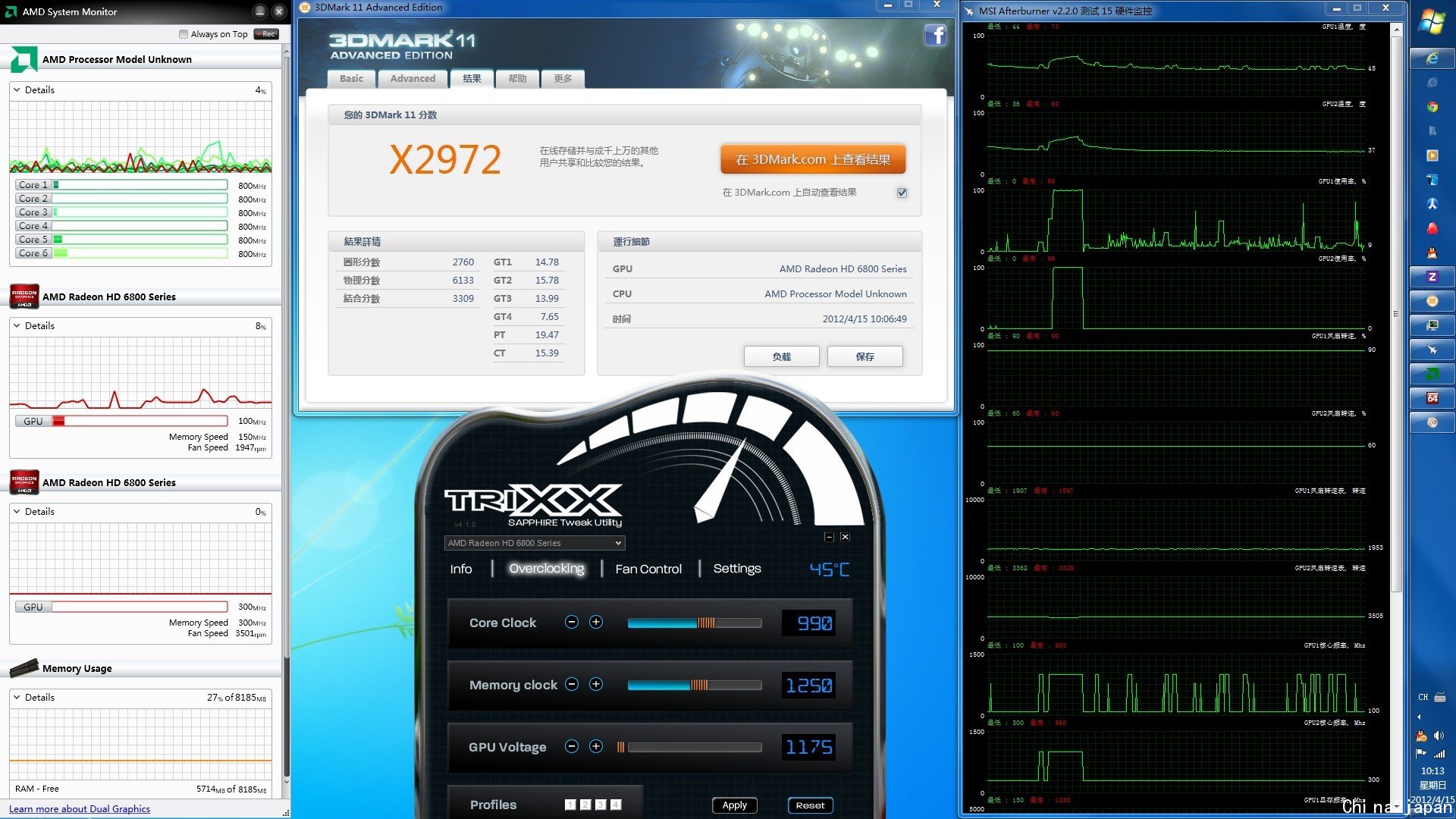Open Facebook share icon in 3DMark

935,35
